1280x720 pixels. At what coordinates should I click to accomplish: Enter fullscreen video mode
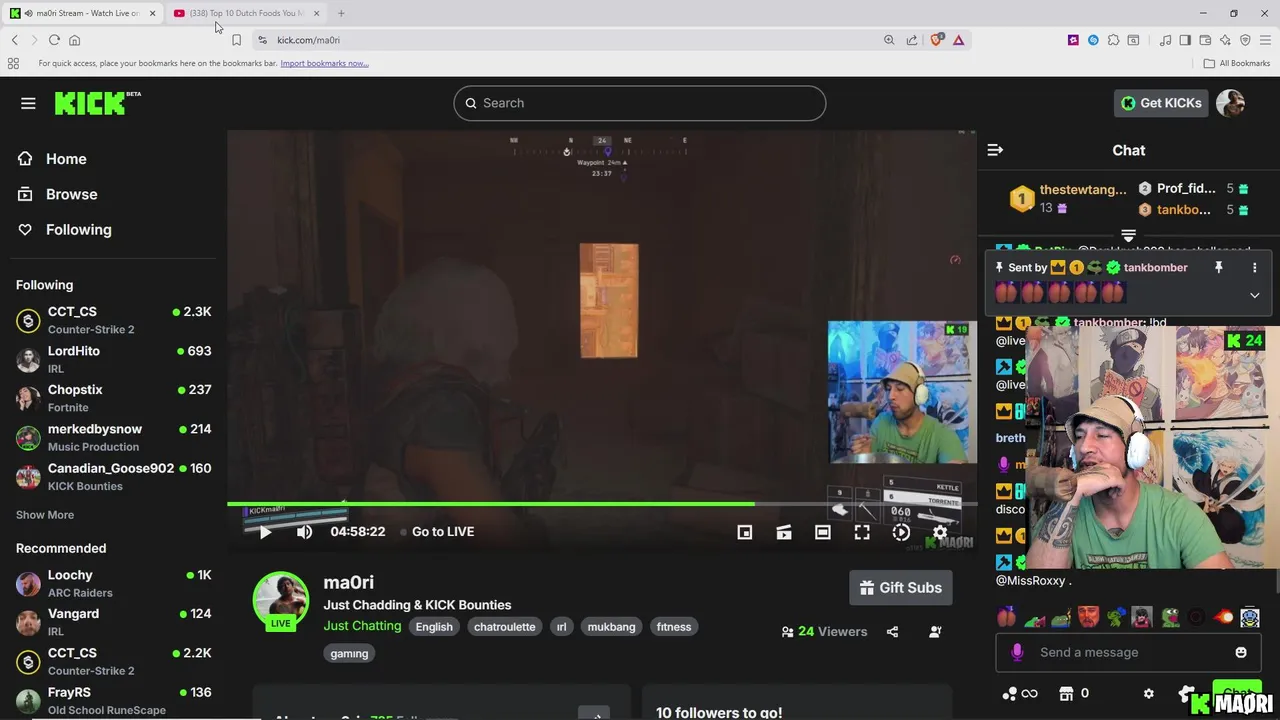(862, 532)
